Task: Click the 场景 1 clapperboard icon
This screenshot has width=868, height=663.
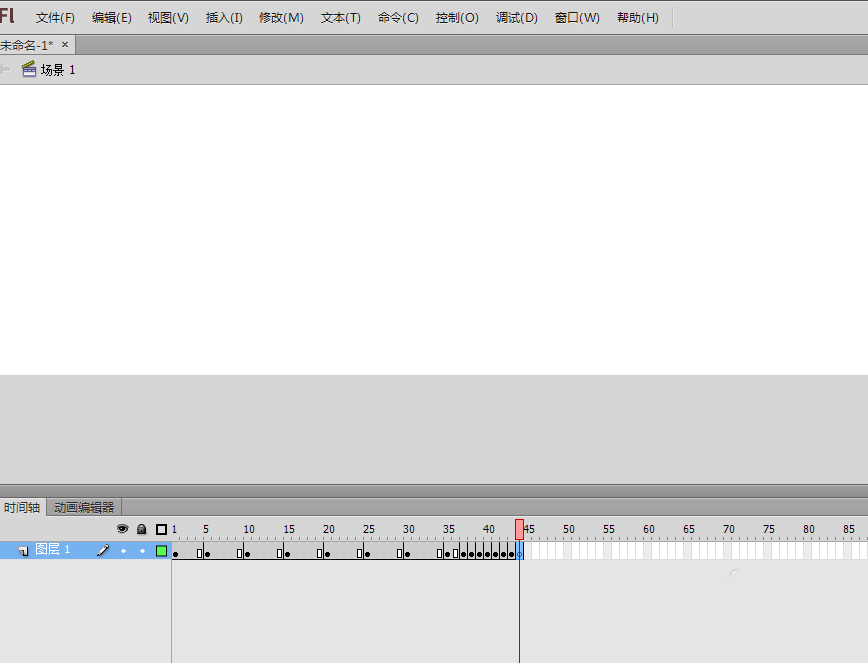Action: [x=29, y=69]
